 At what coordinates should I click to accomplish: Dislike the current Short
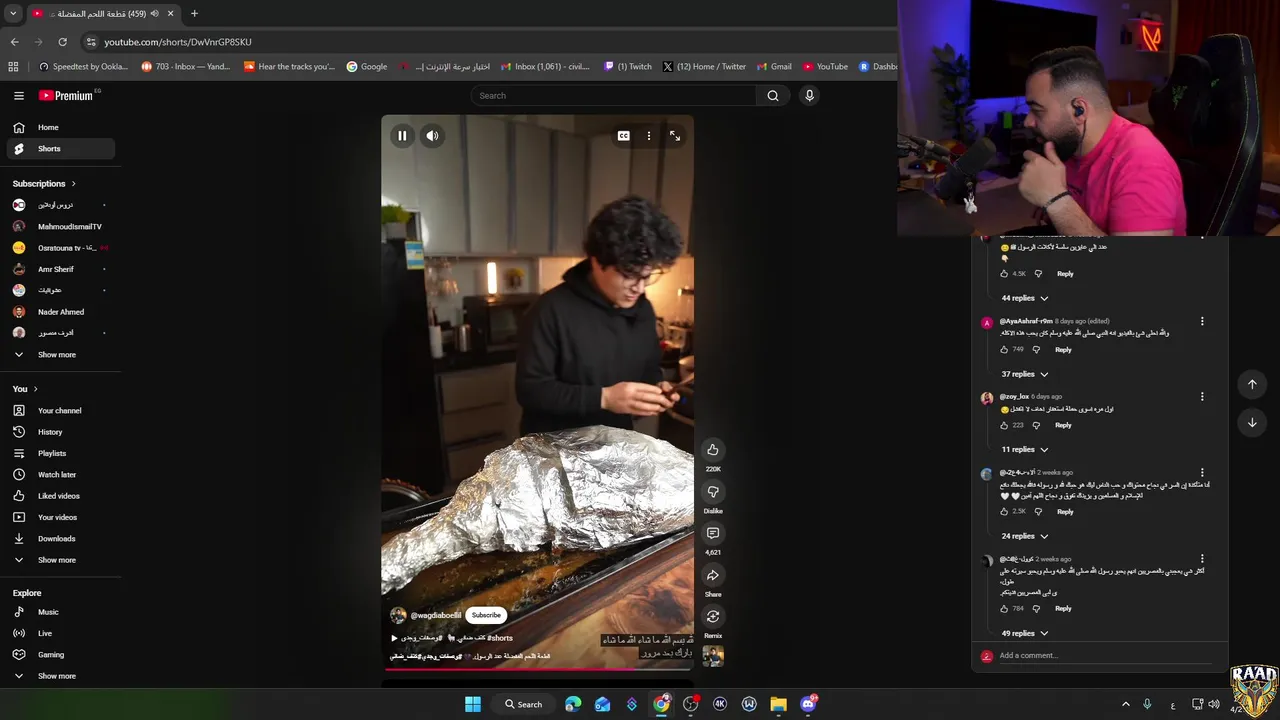point(713,491)
